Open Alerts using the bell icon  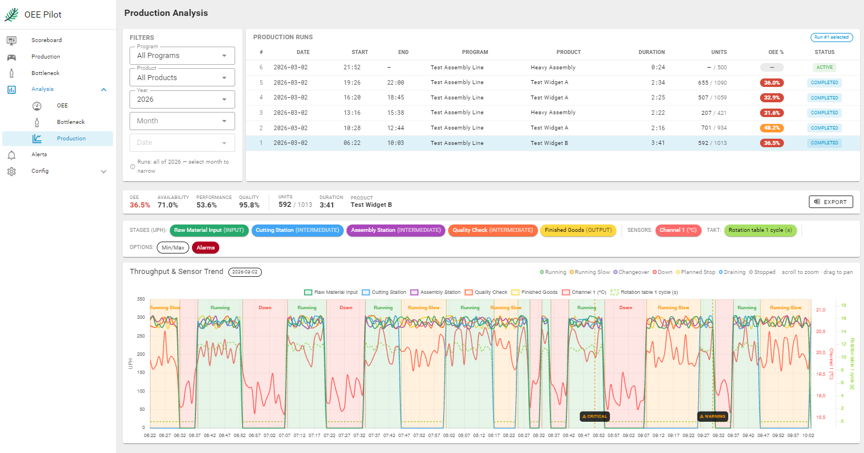tap(12, 155)
